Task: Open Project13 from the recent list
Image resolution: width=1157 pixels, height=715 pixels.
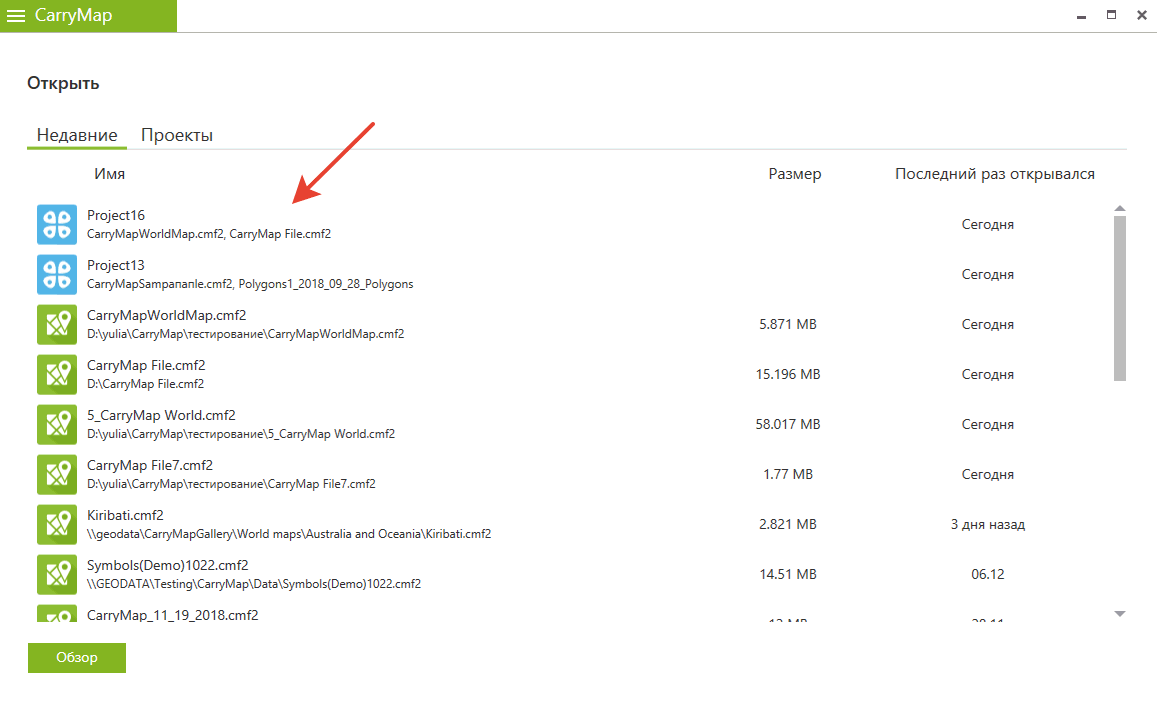Action: click(x=116, y=266)
